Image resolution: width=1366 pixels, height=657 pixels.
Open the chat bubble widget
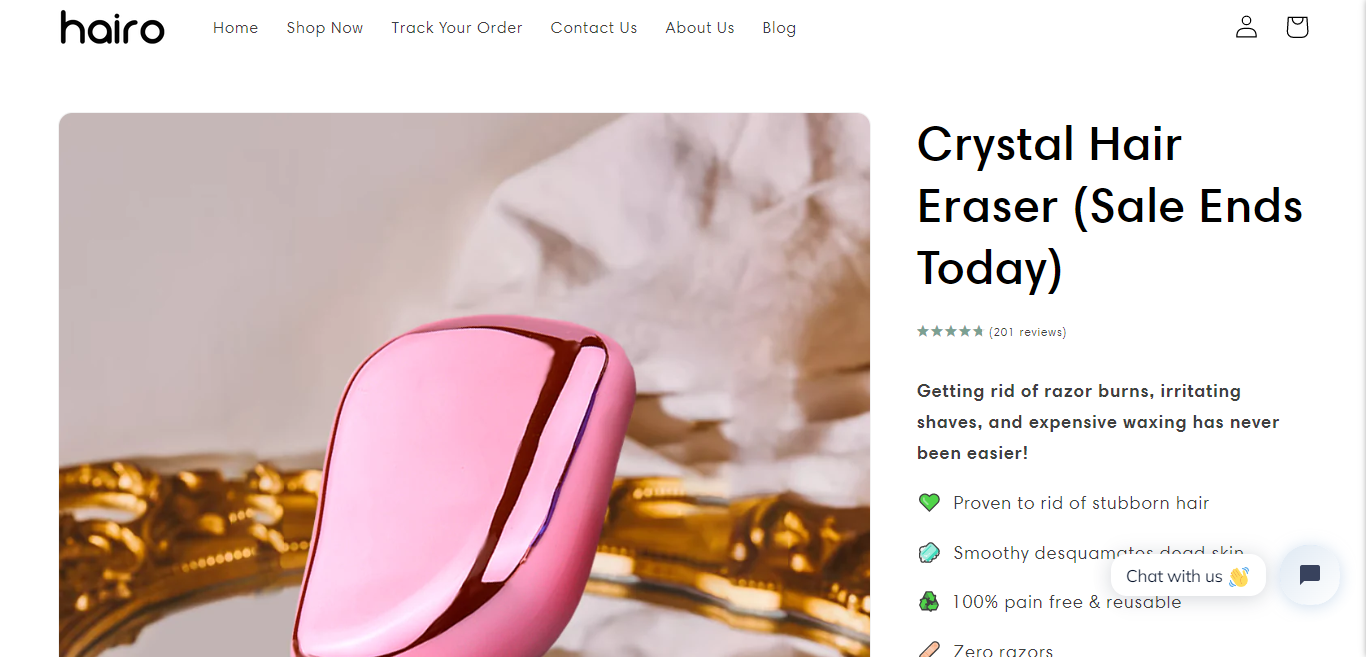point(1310,575)
